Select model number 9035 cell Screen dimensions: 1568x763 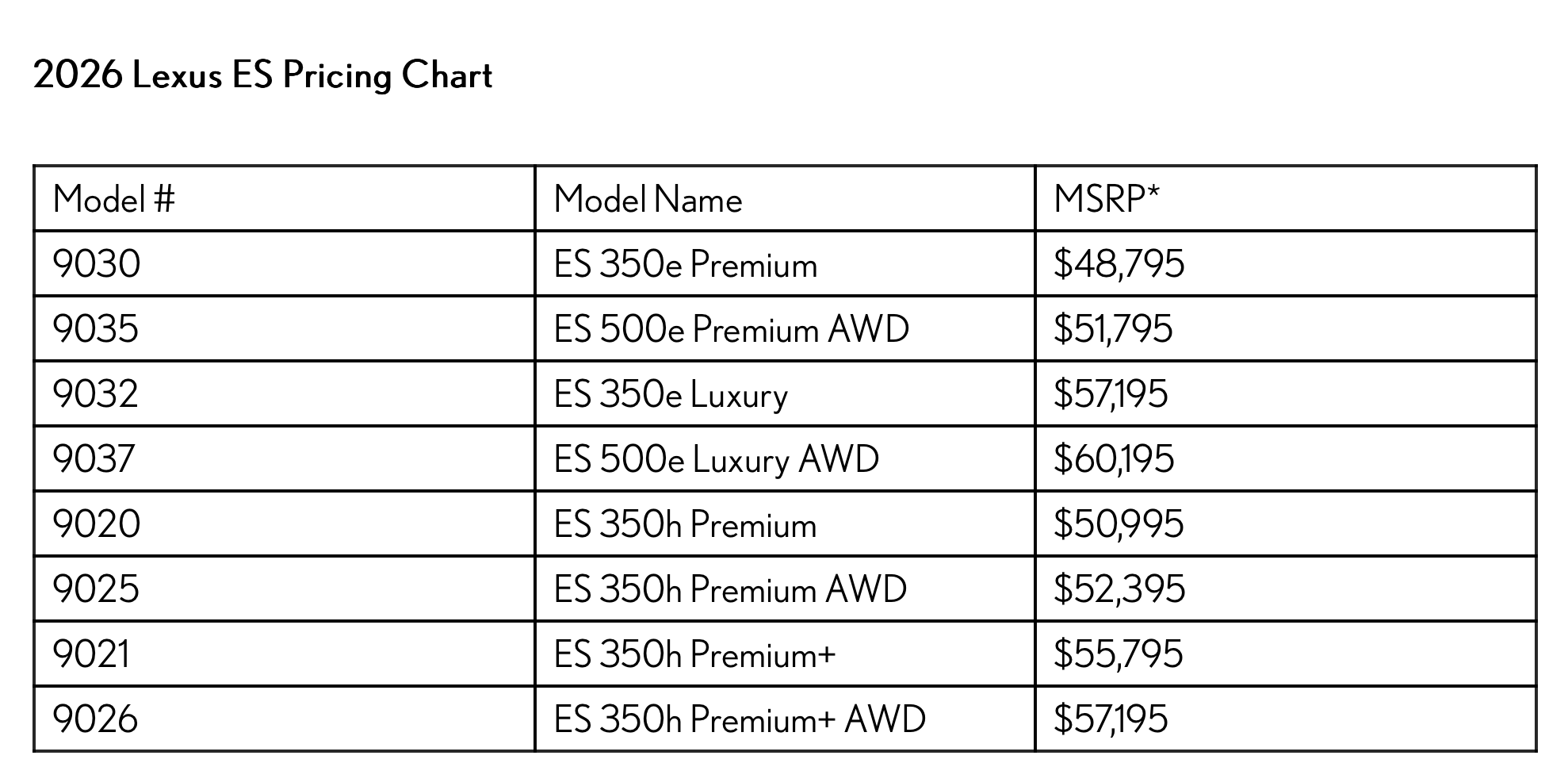click(x=96, y=329)
